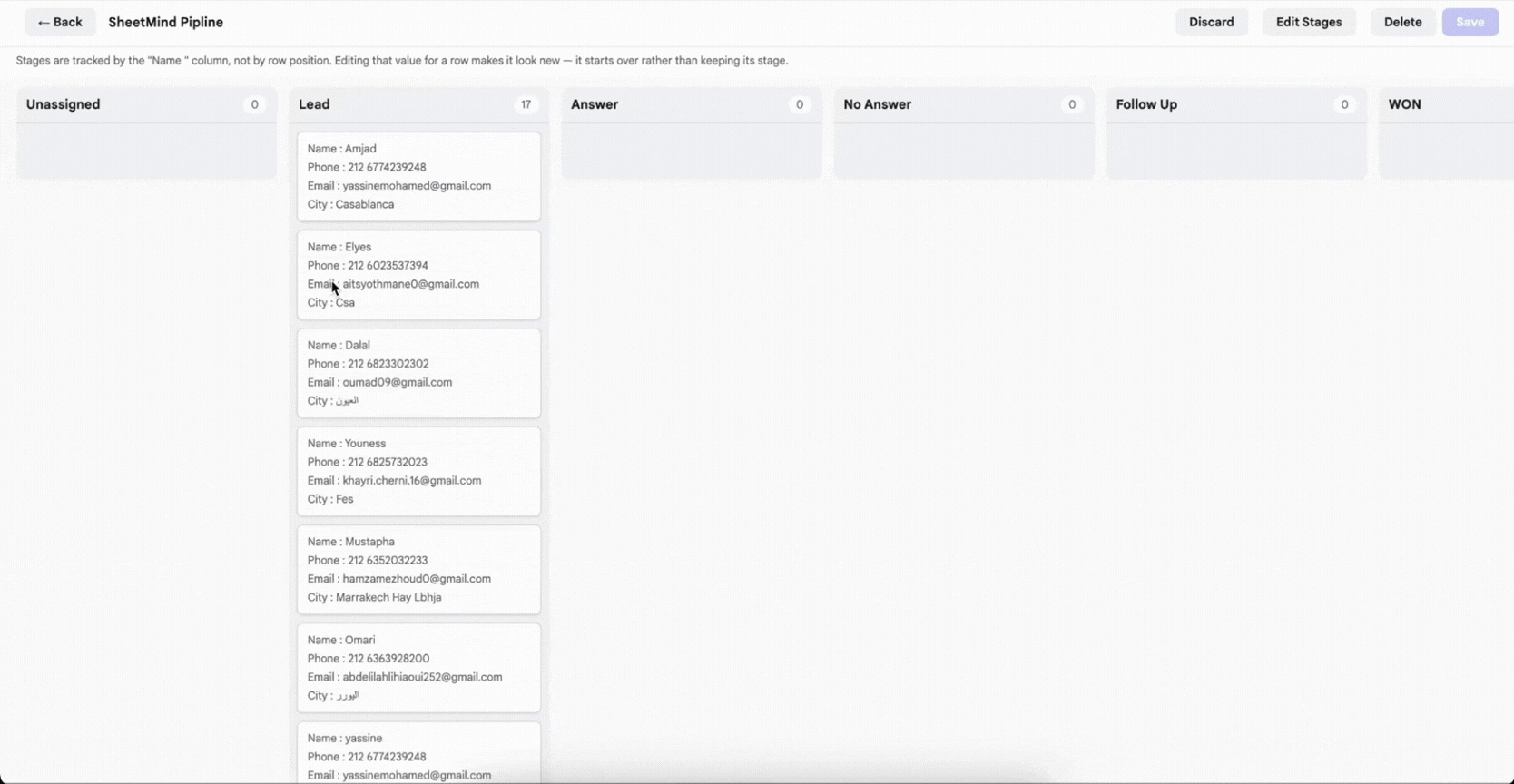
Task: Click the Answer column count badge
Action: point(799,104)
